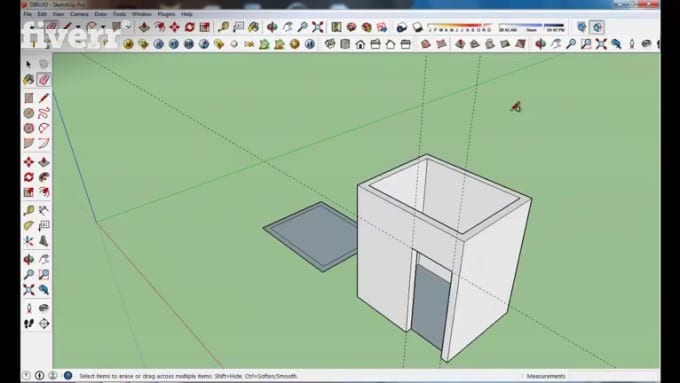Select Rectangle tool in left palette
Viewport: 680px width, 383px height.
click(x=29, y=98)
